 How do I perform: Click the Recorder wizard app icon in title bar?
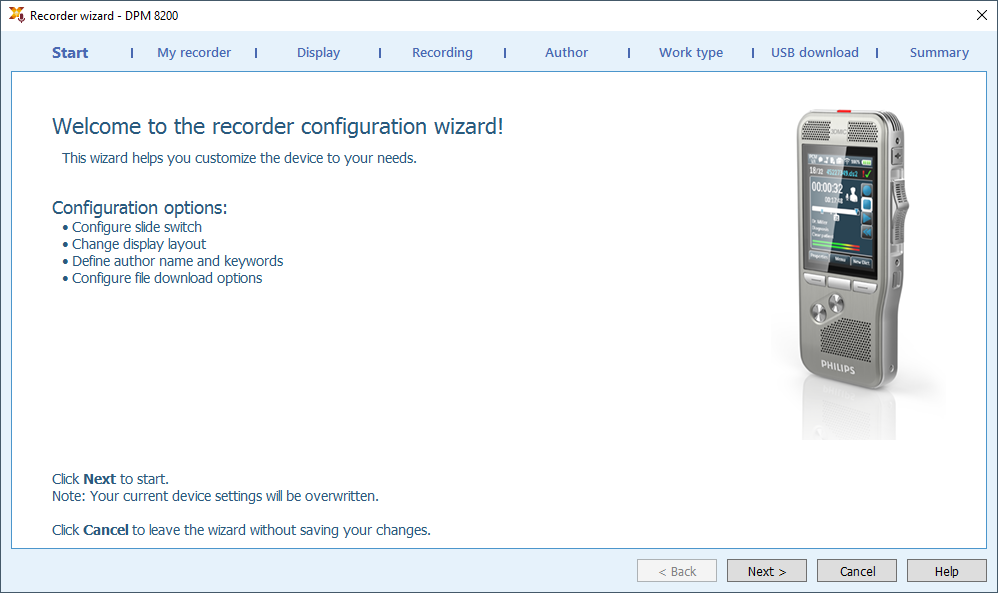click(17, 15)
